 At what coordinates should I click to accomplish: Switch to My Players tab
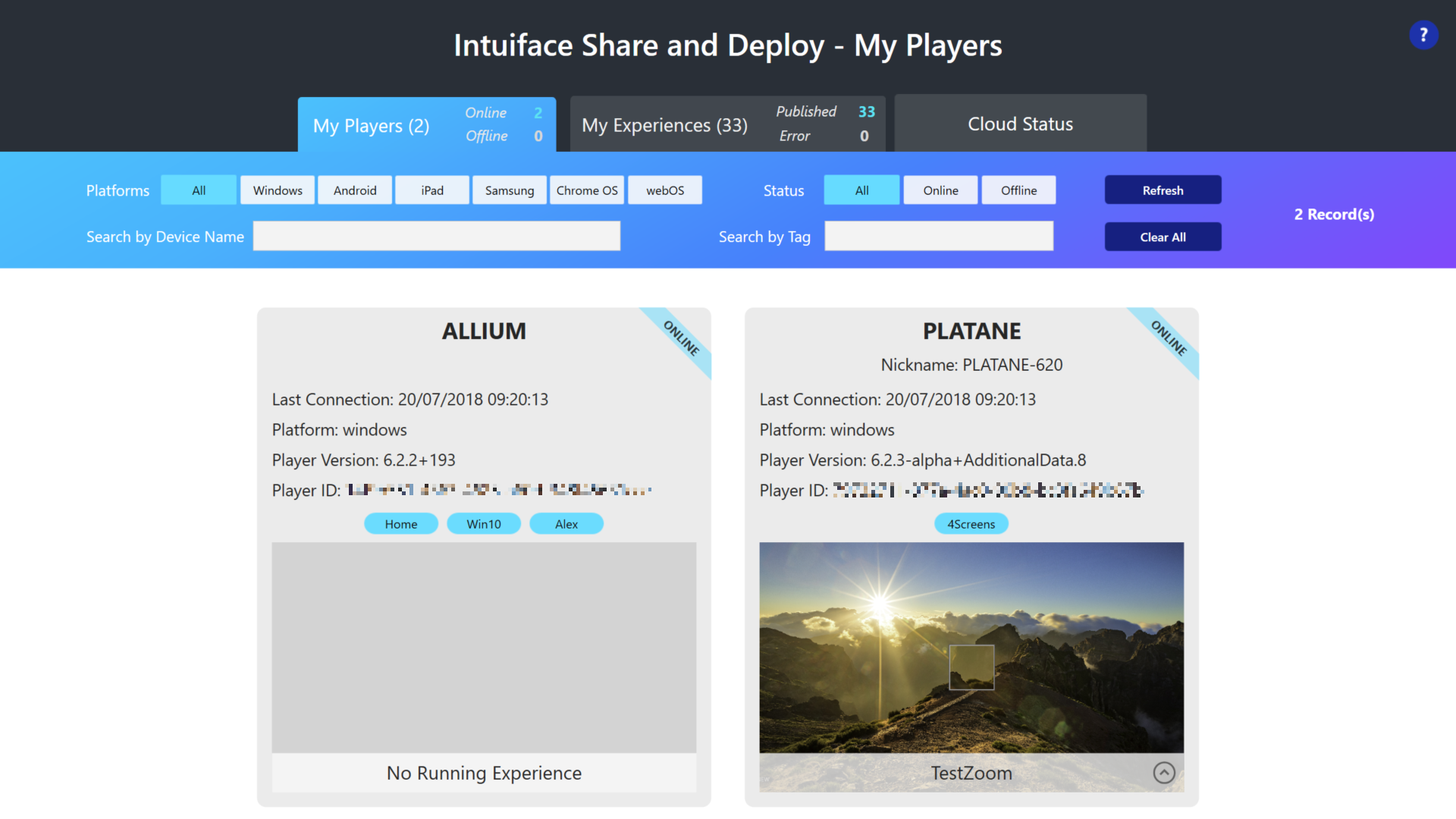[x=427, y=124]
